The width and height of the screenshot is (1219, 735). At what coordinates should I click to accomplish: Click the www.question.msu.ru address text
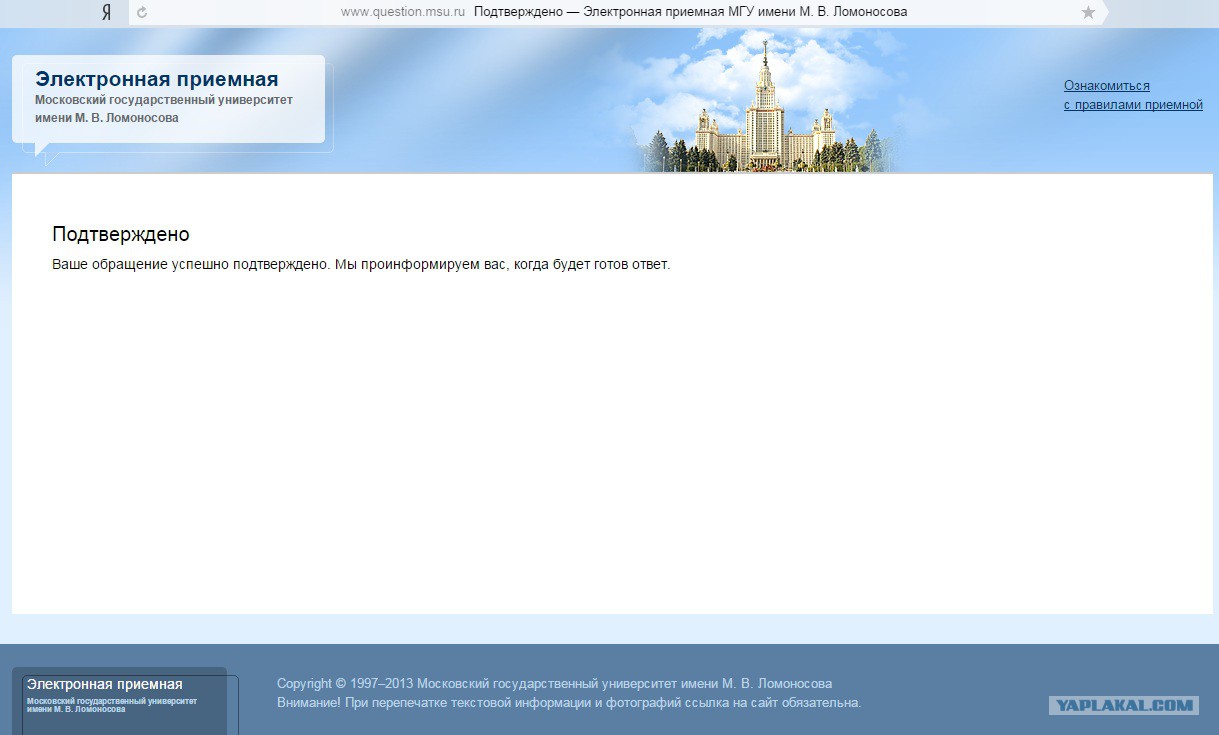pos(403,12)
